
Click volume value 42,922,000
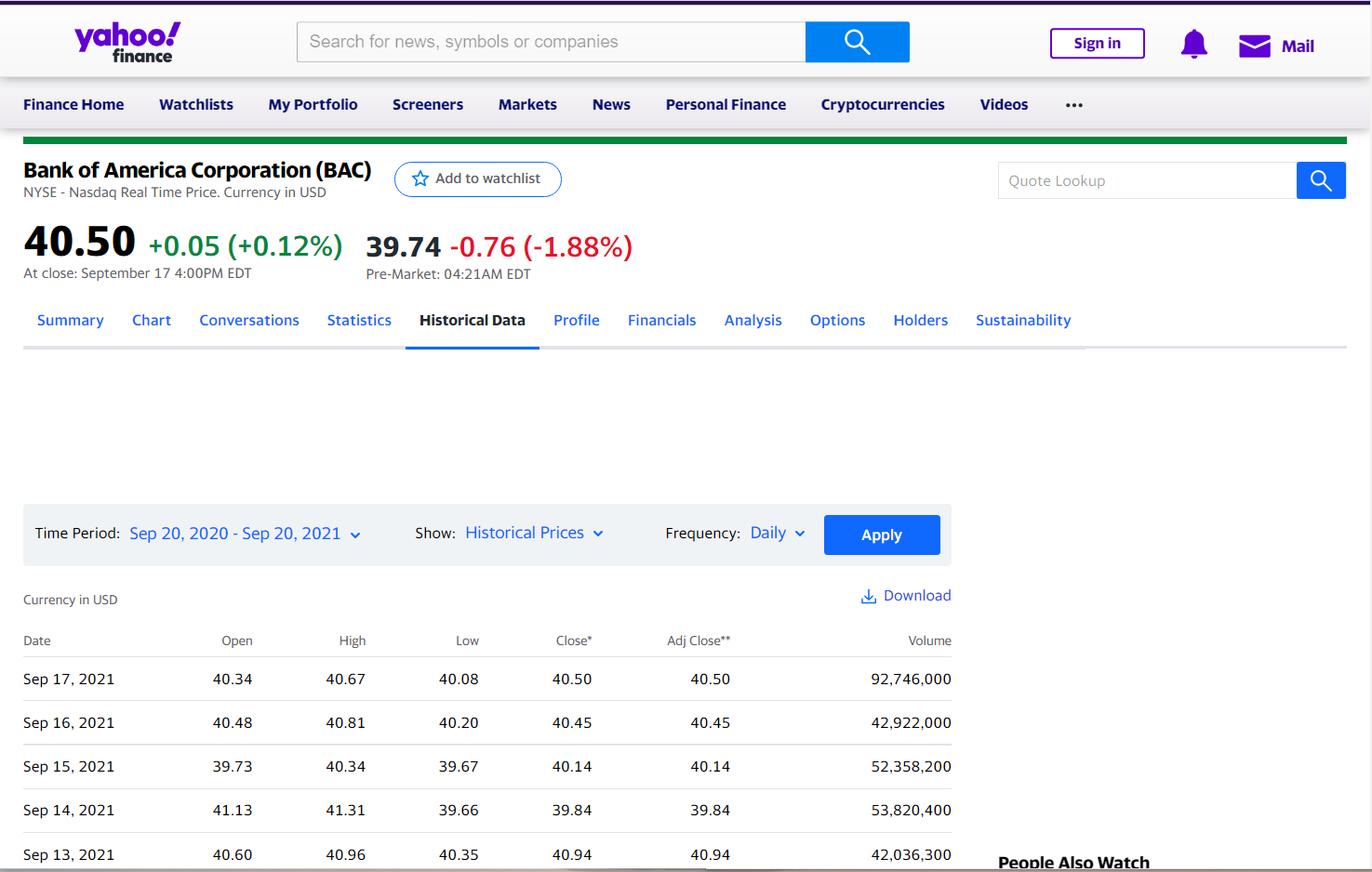point(911,723)
